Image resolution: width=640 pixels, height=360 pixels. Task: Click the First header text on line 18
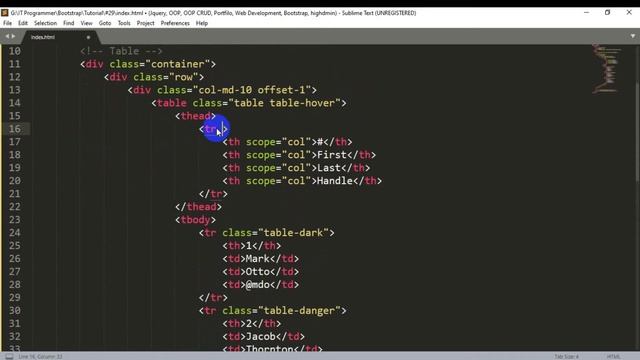331,155
